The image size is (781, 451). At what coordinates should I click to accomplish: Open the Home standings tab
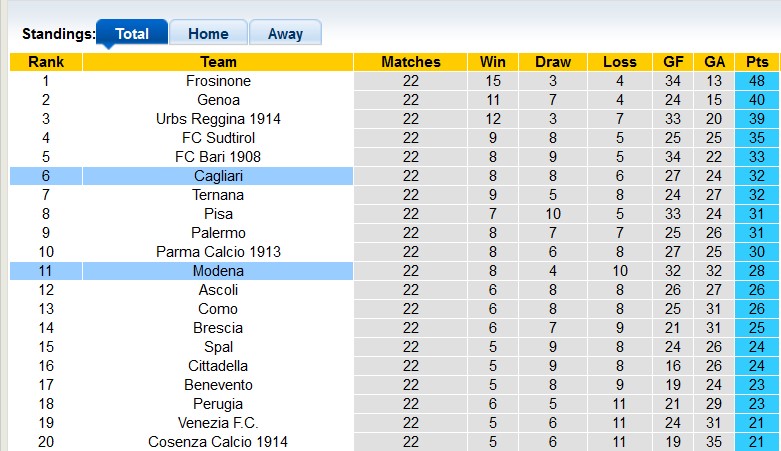(x=207, y=33)
